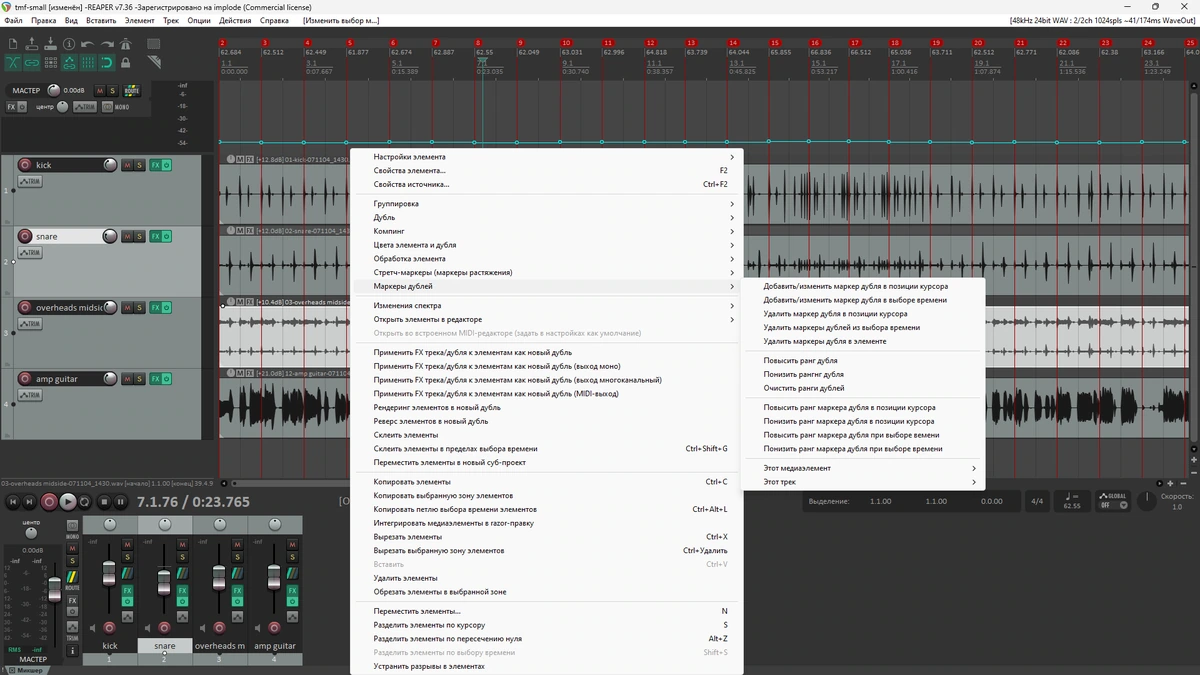Viewport: 1200px width, 675px height.
Task: Click the transport Stop button
Action: click(x=104, y=502)
